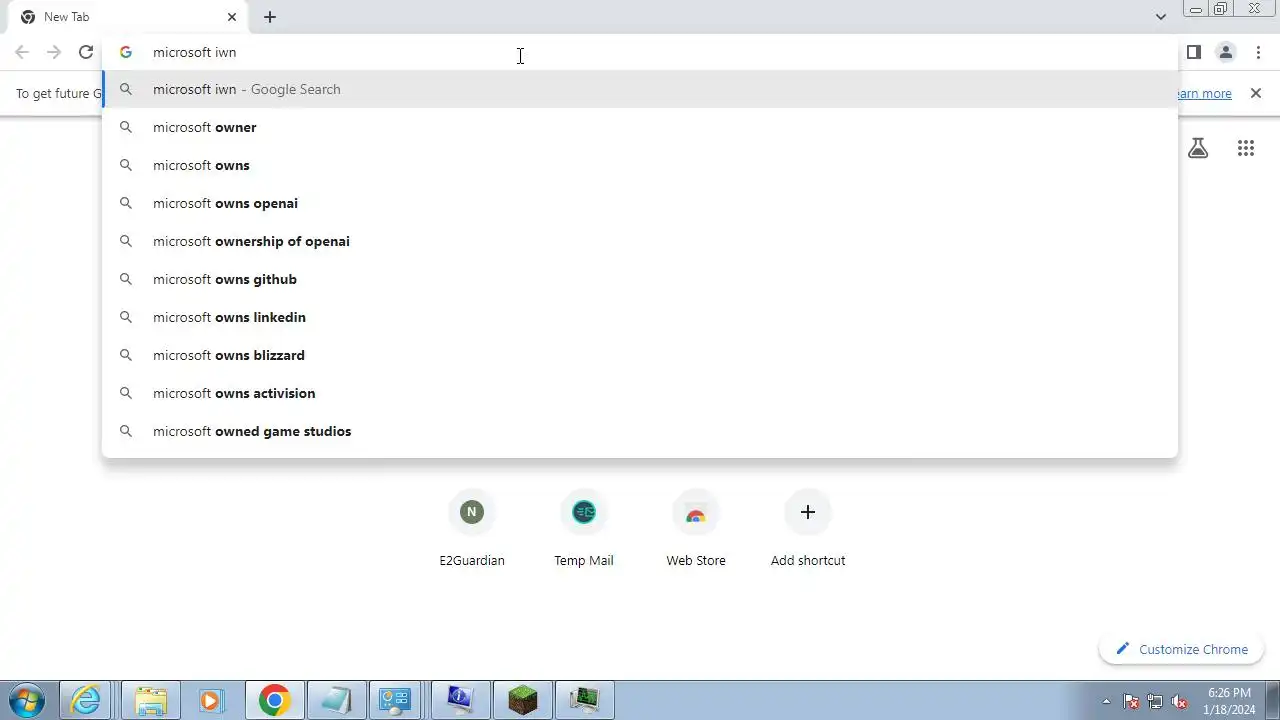Viewport: 1280px width, 720px height.
Task: Choose 'microsoft ownership of openai' suggestion
Action: 640,241
